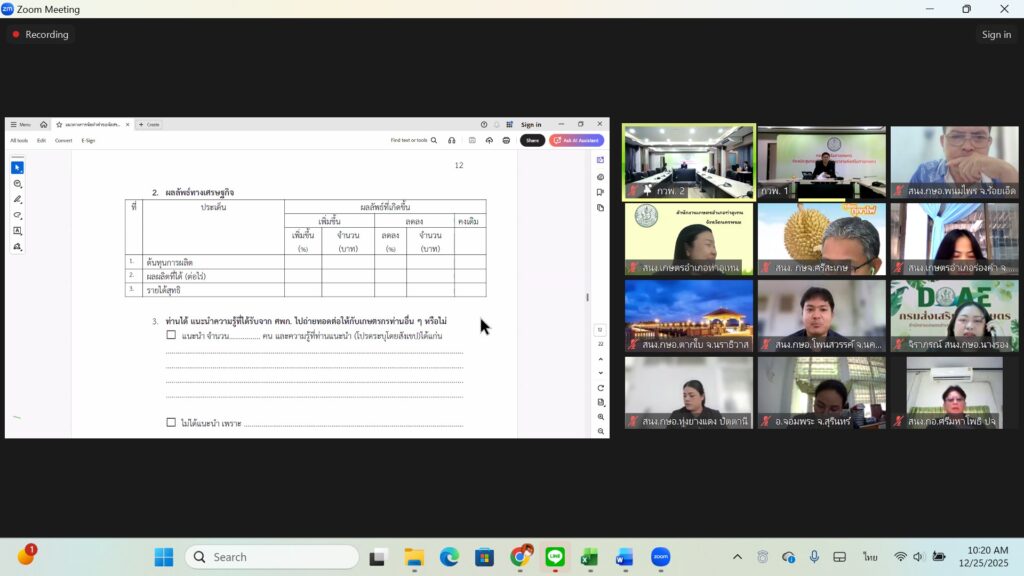The width and height of the screenshot is (1024, 576).
Task: Check the 'ไม่ได้แนะนำ เพราะ' checkbox
Action: pyautogui.click(x=171, y=423)
